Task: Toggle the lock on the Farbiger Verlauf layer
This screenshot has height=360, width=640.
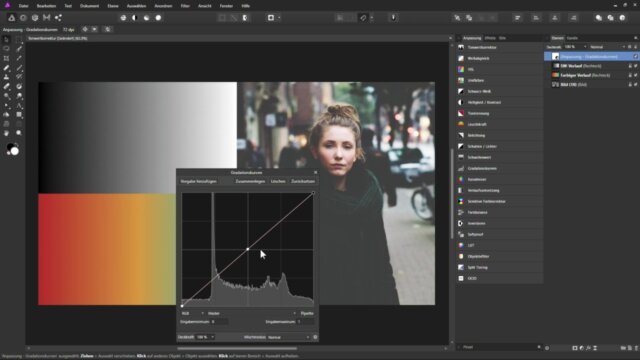Action: tap(630, 75)
